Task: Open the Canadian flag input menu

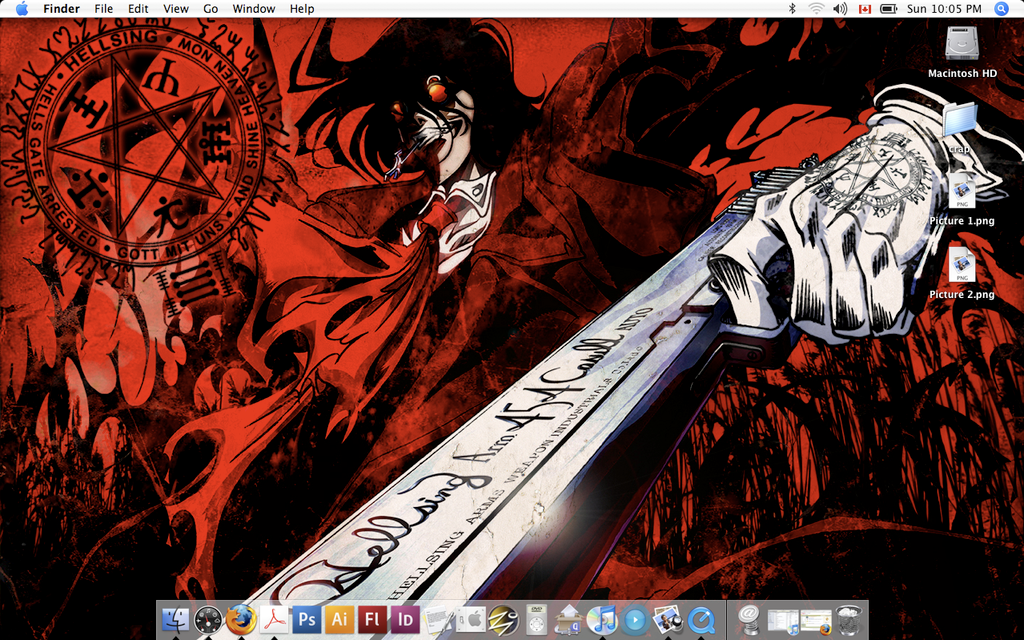Action: 865,9
